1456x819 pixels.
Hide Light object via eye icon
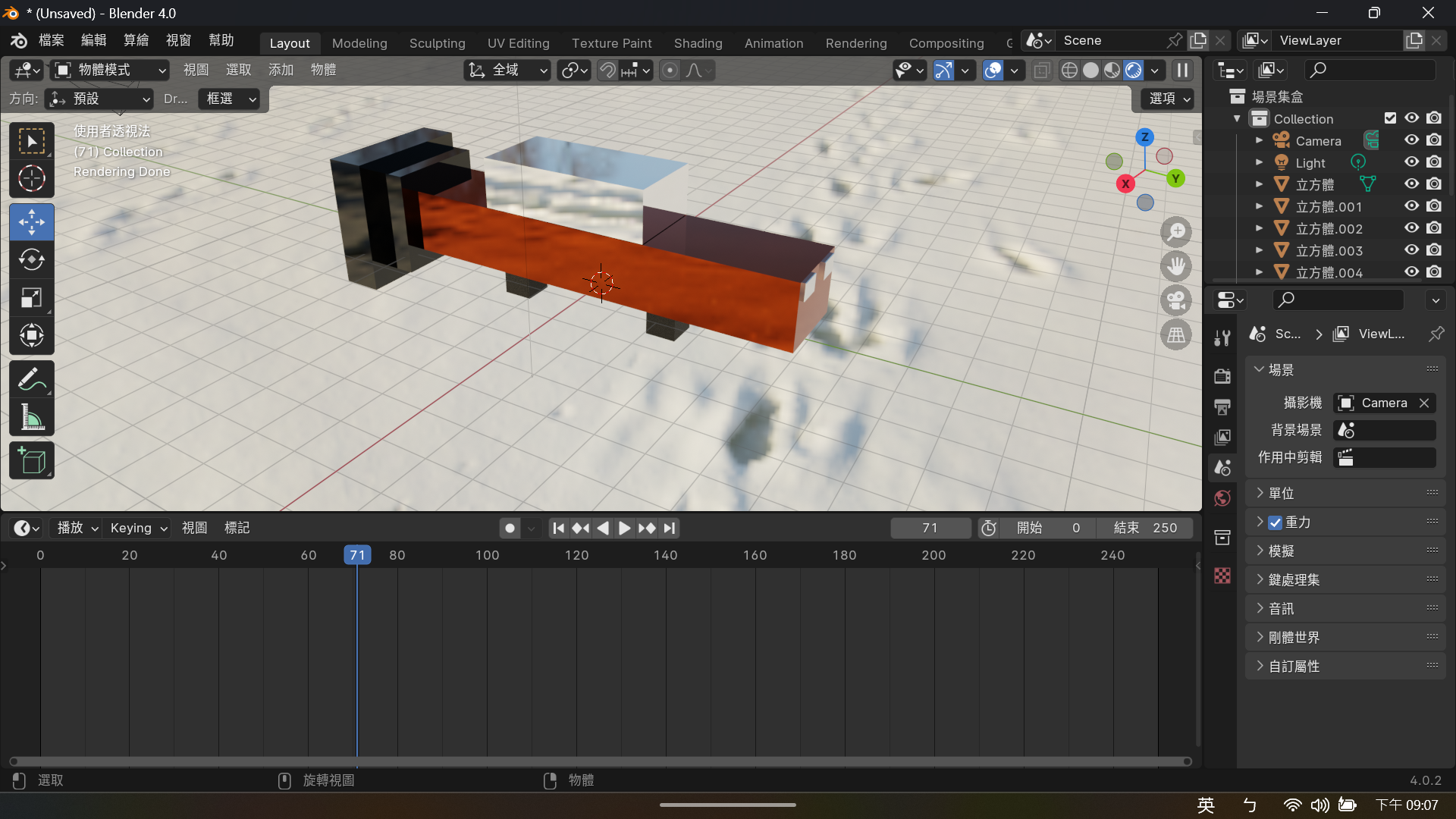pos(1411,162)
